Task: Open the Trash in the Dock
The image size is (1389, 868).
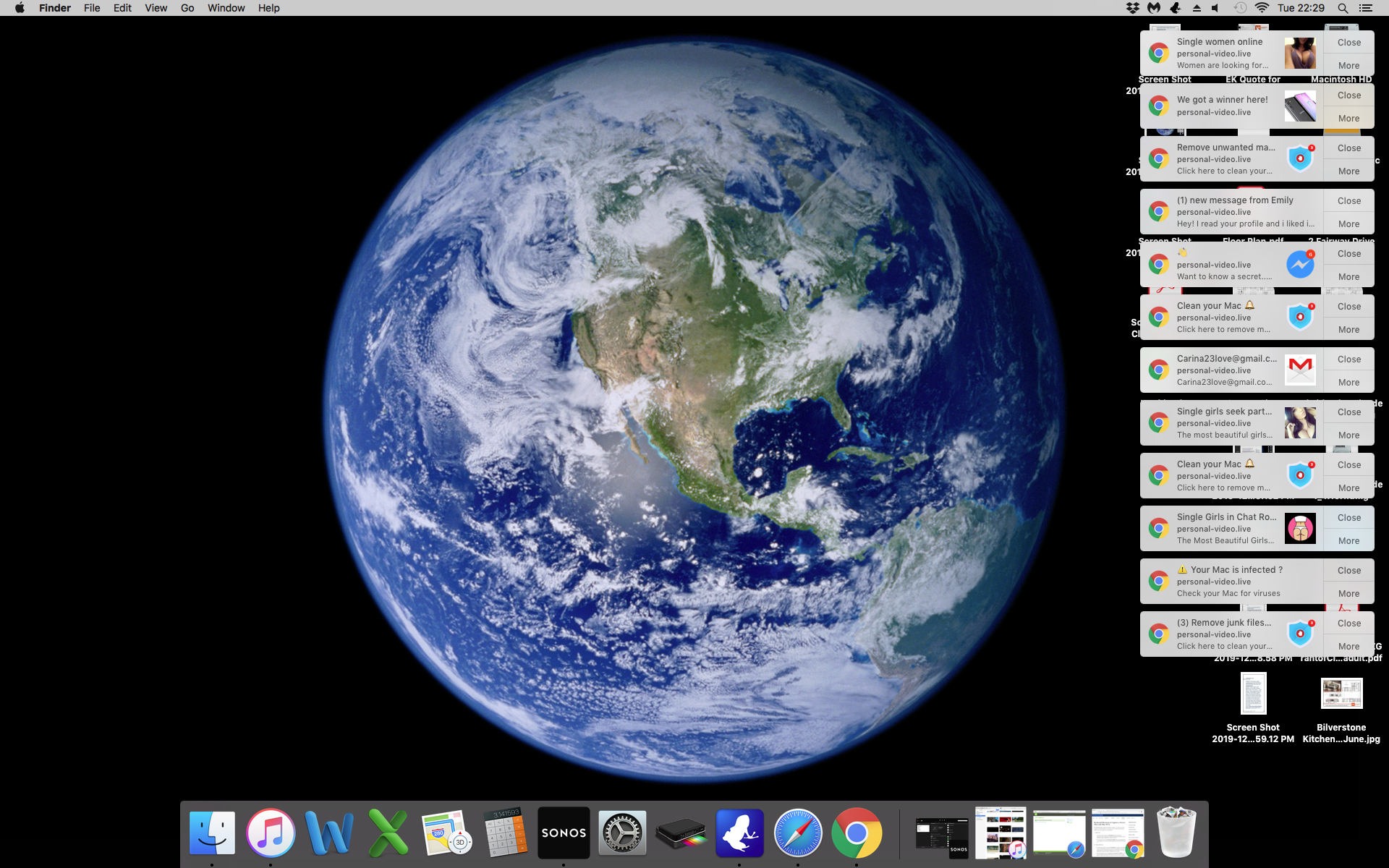Action: click(1176, 833)
